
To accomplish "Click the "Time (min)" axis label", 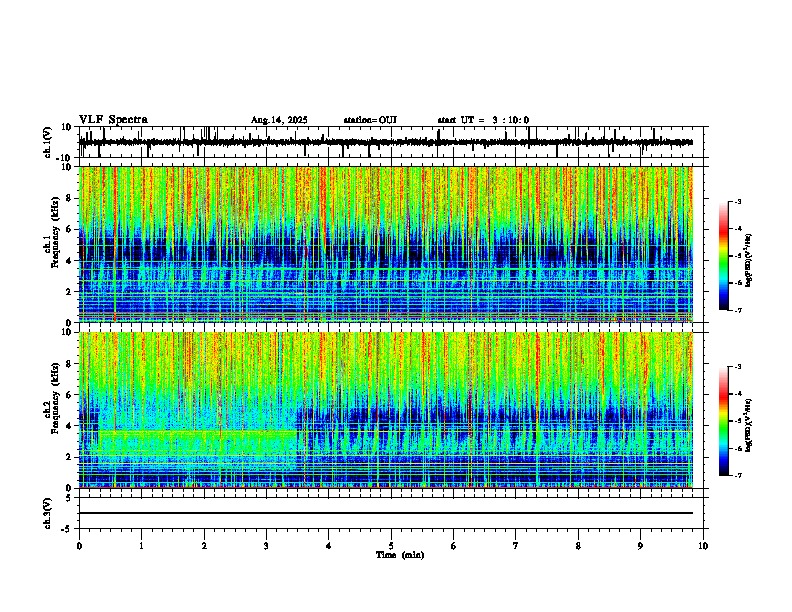I will tap(400, 555).
